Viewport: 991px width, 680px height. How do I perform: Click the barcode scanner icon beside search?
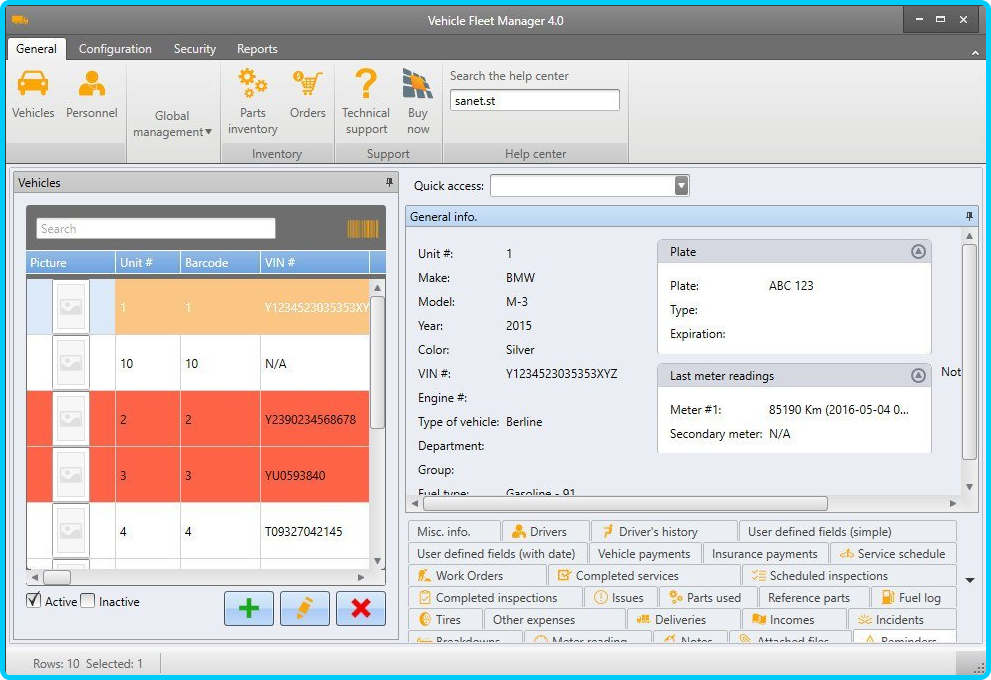click(x=362, y=229)
